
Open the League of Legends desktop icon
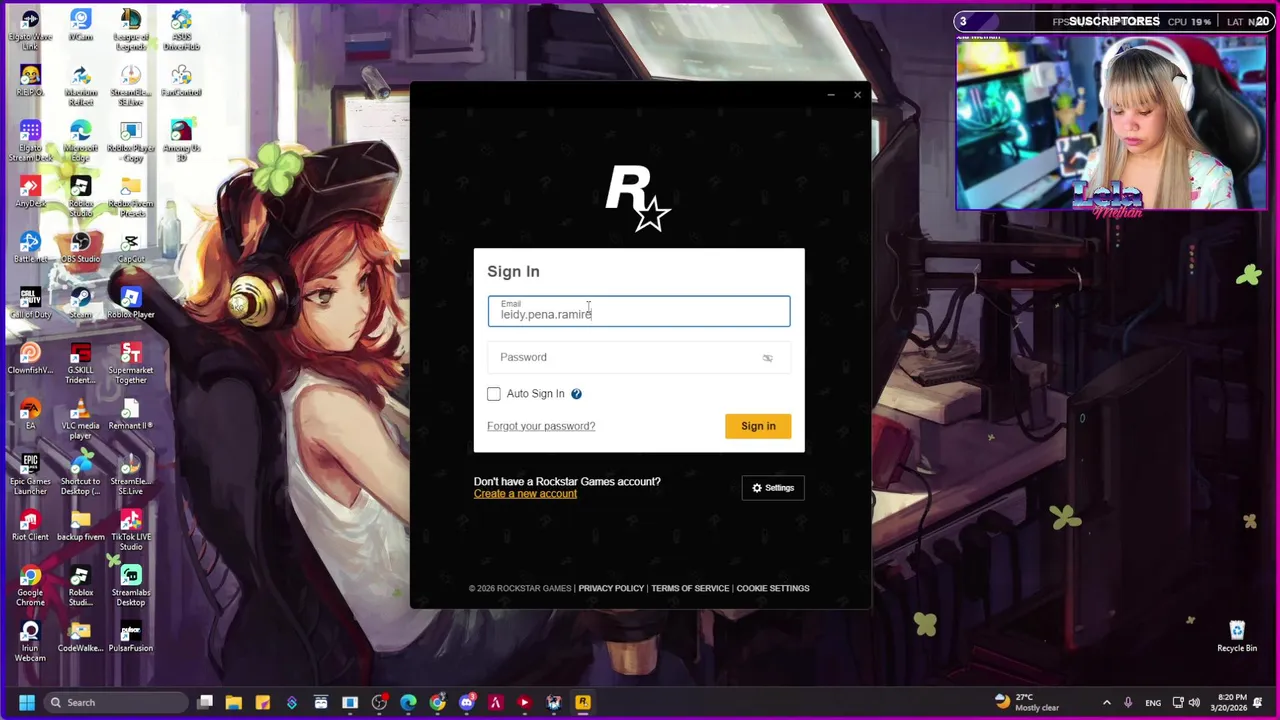click(x=131, y=30)
